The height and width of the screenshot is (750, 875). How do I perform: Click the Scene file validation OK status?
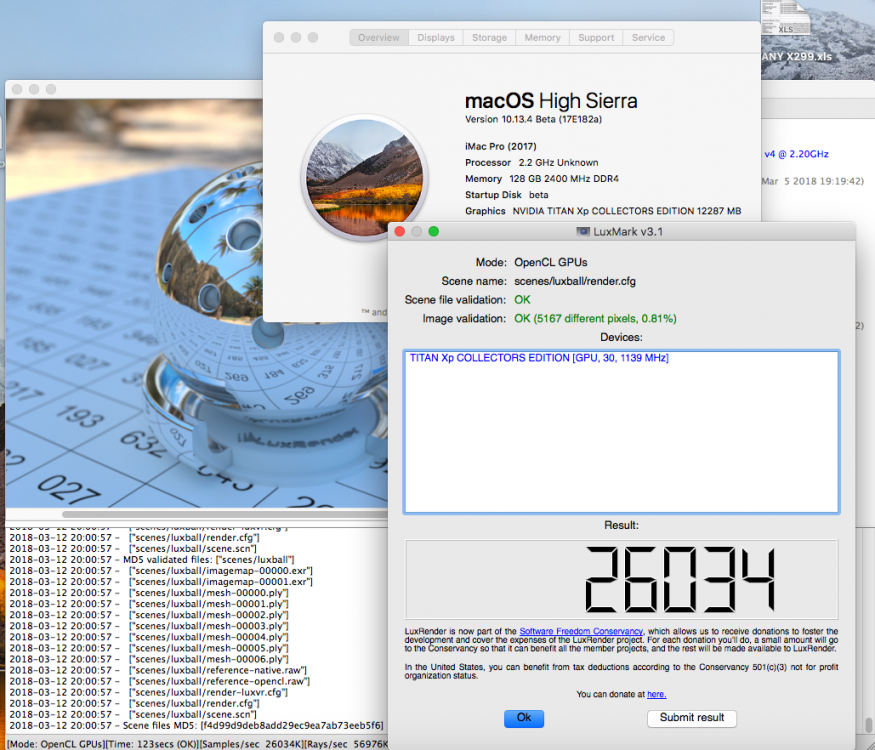(522, 300)
